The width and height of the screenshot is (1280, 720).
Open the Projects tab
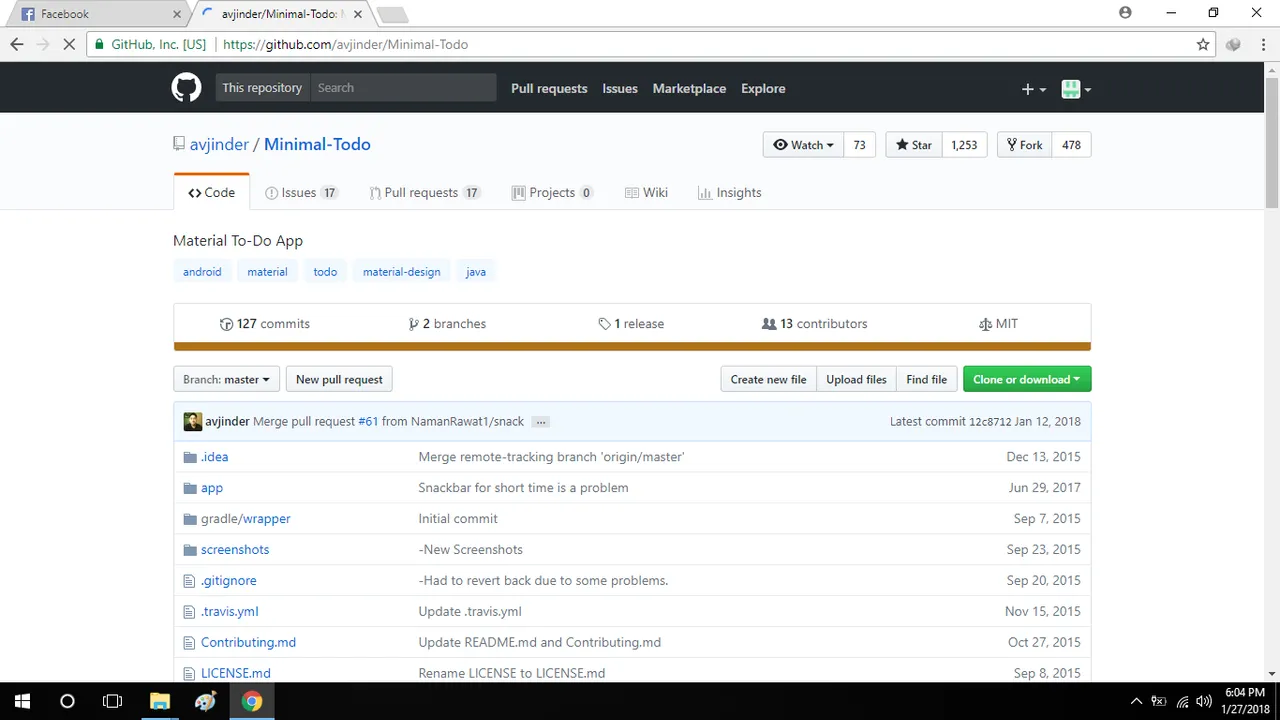(x=552, y=193)
